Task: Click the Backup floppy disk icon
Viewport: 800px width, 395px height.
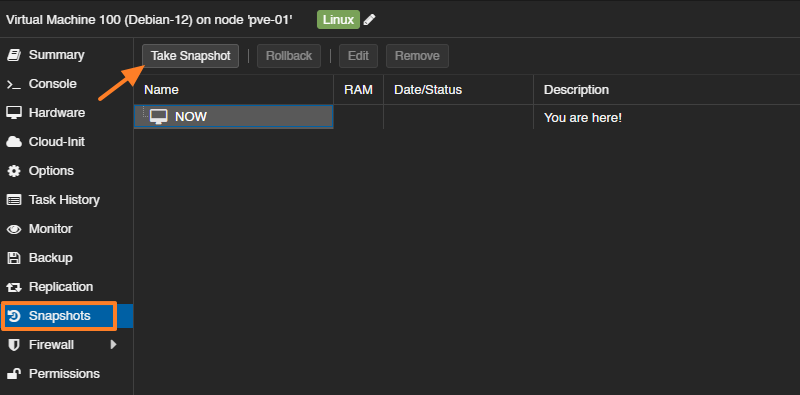Action: tap(14, 258)
